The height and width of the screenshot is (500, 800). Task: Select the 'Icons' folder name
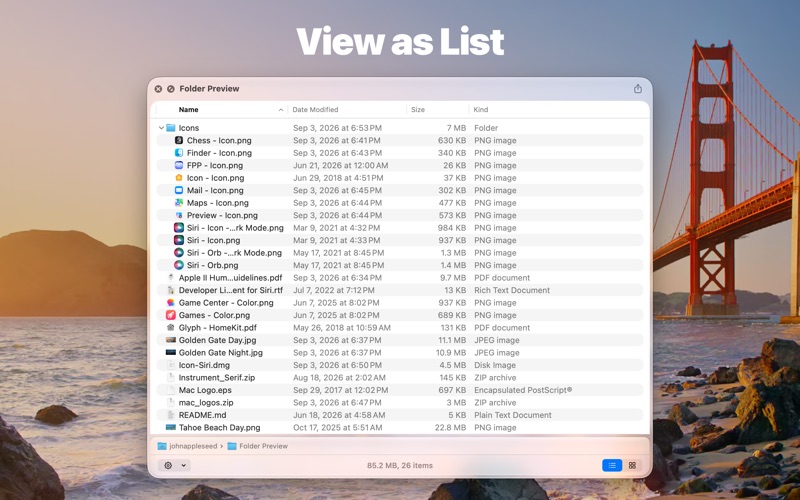pos(189,128)
